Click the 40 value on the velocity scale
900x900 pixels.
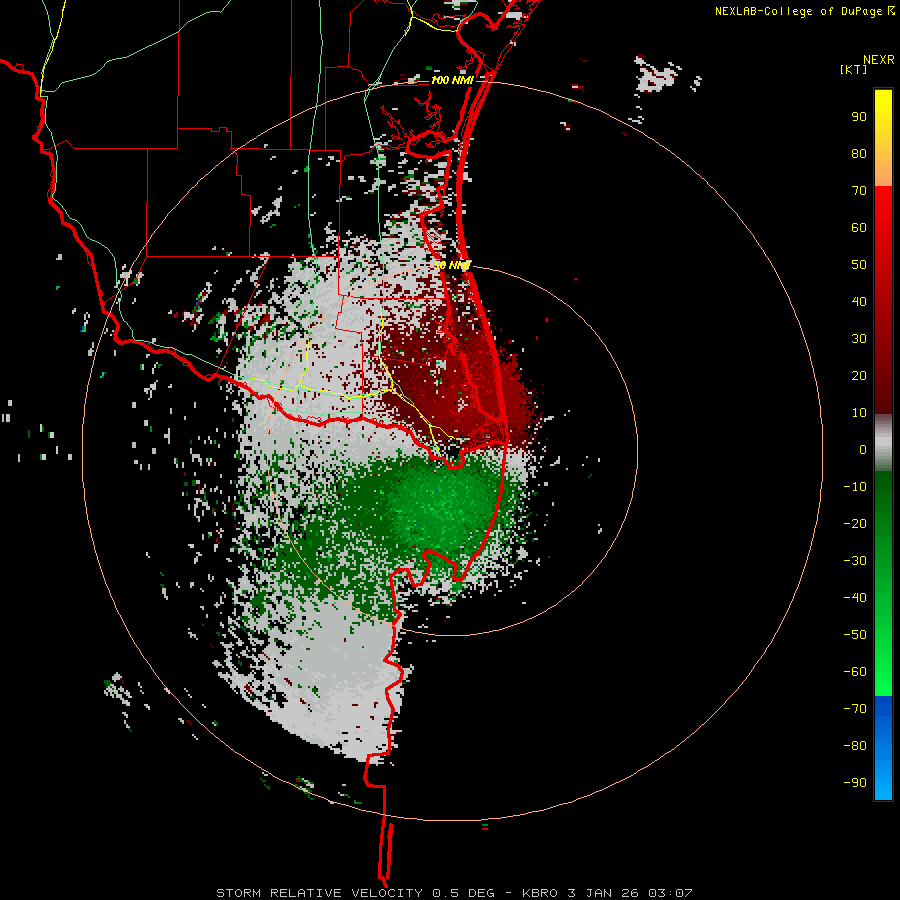pos(859,301)
